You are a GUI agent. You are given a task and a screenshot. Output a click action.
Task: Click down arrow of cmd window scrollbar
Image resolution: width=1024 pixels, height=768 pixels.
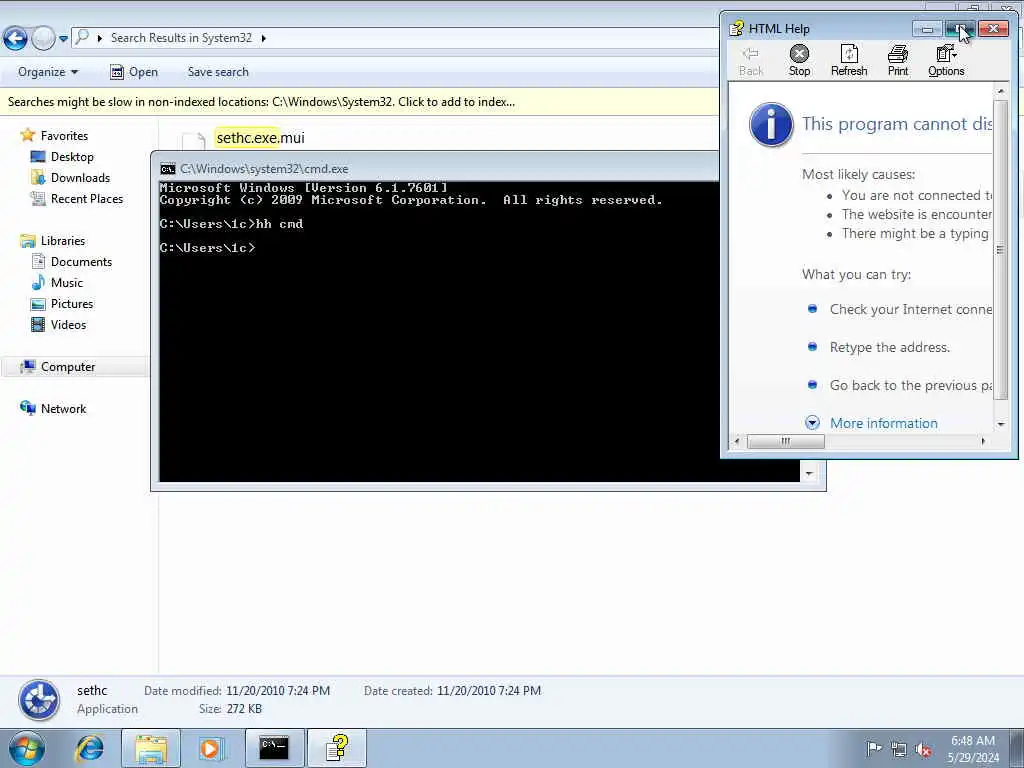click(809, 473)
